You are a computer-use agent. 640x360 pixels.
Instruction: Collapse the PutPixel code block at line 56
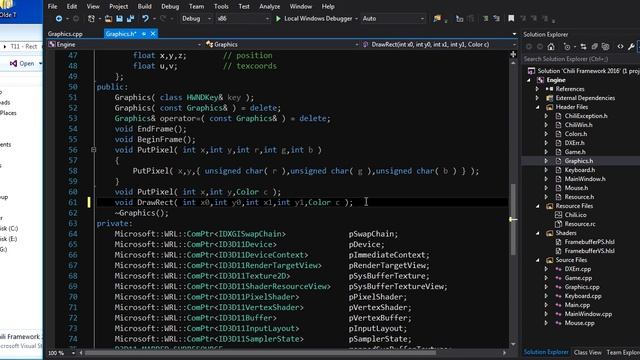(93, 150)
